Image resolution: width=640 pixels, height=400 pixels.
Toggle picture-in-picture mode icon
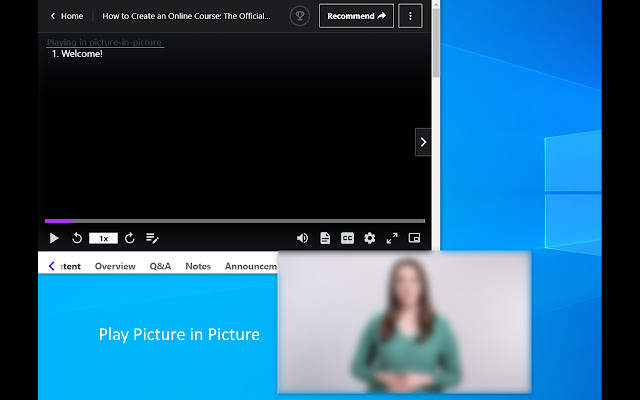pos(414,238)
